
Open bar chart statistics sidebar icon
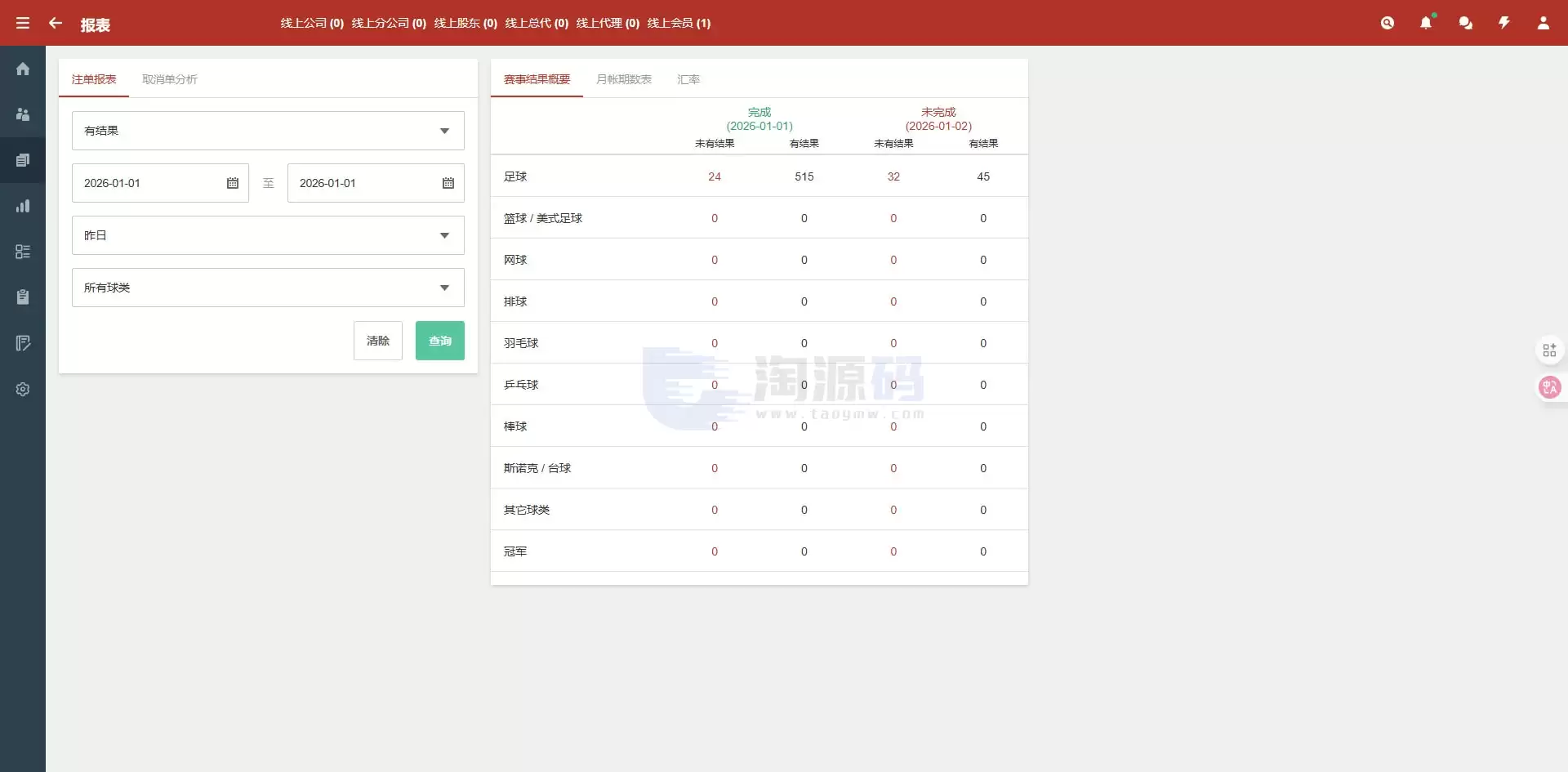pyautogui.click(x=23, y=206)
